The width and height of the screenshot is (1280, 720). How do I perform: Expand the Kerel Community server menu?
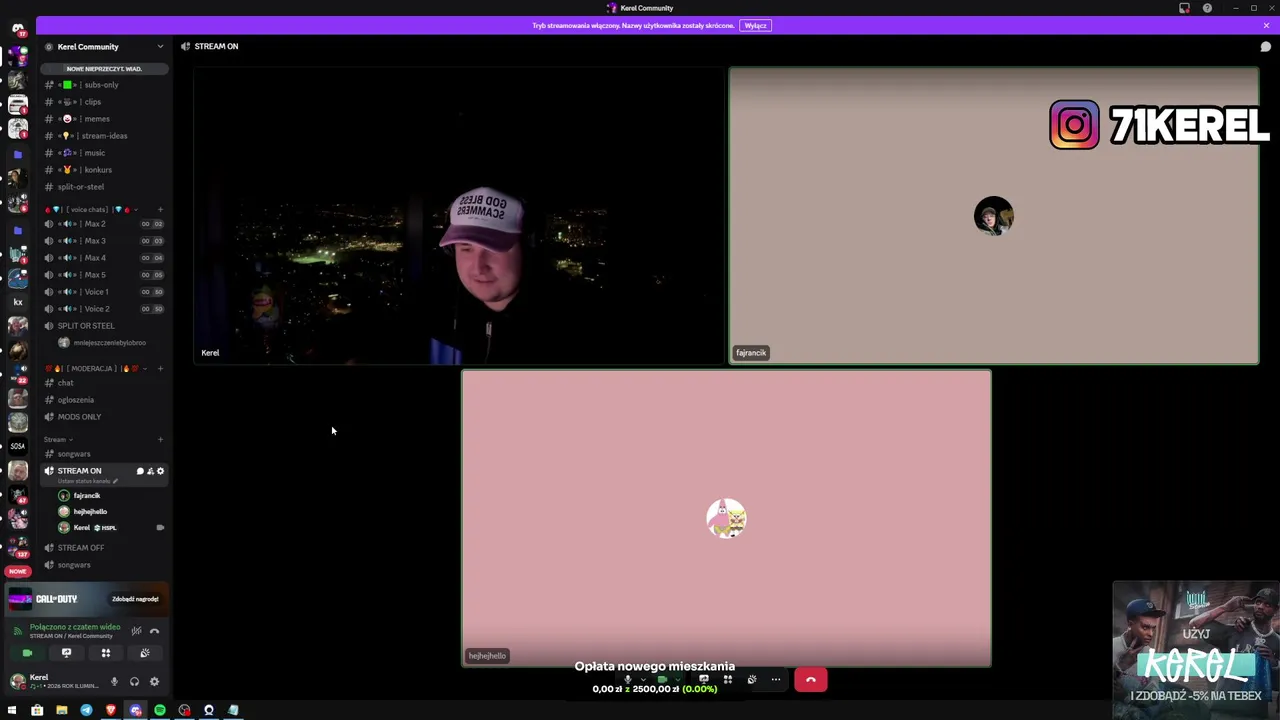pyautogui.click(x=103, y=47)
